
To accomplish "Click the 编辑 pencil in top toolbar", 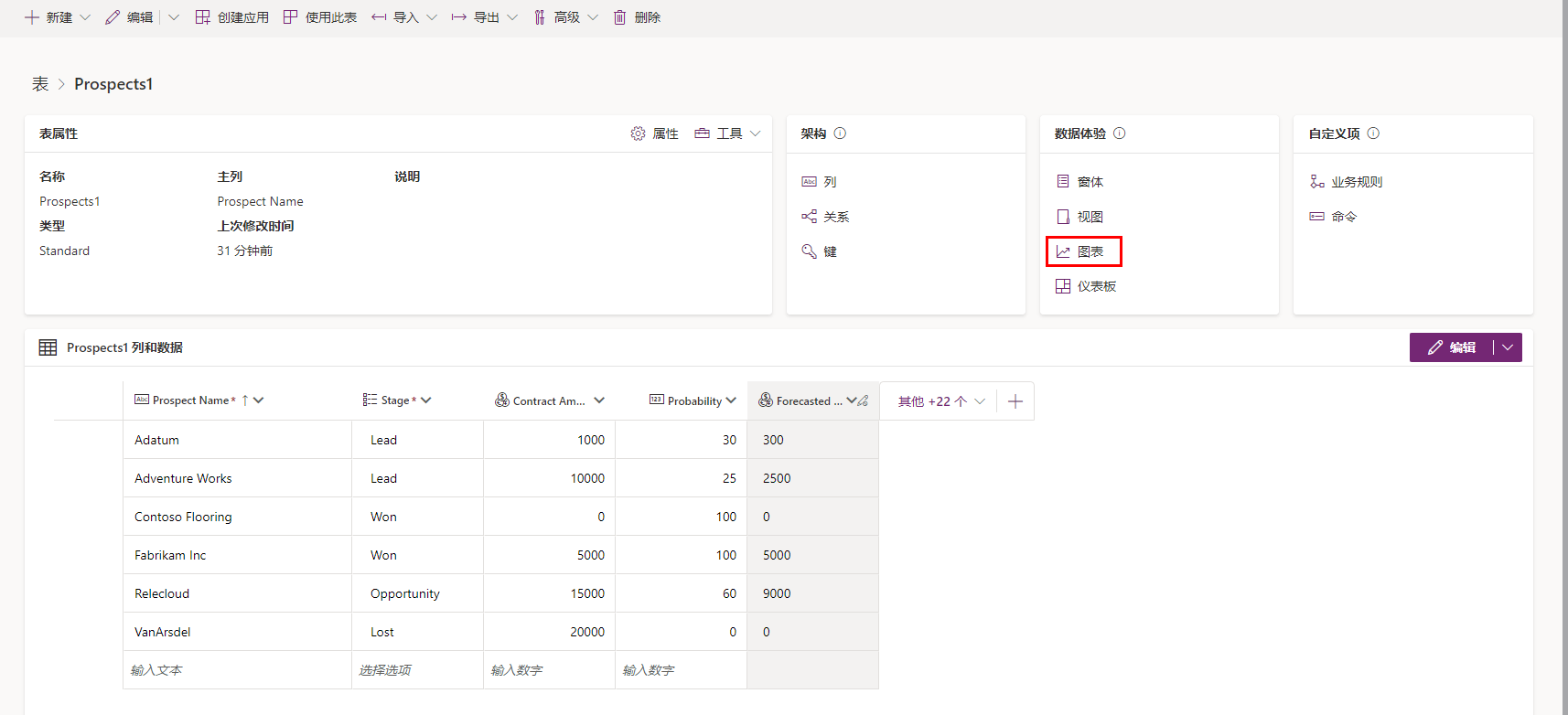I will [x=113, y=17].
